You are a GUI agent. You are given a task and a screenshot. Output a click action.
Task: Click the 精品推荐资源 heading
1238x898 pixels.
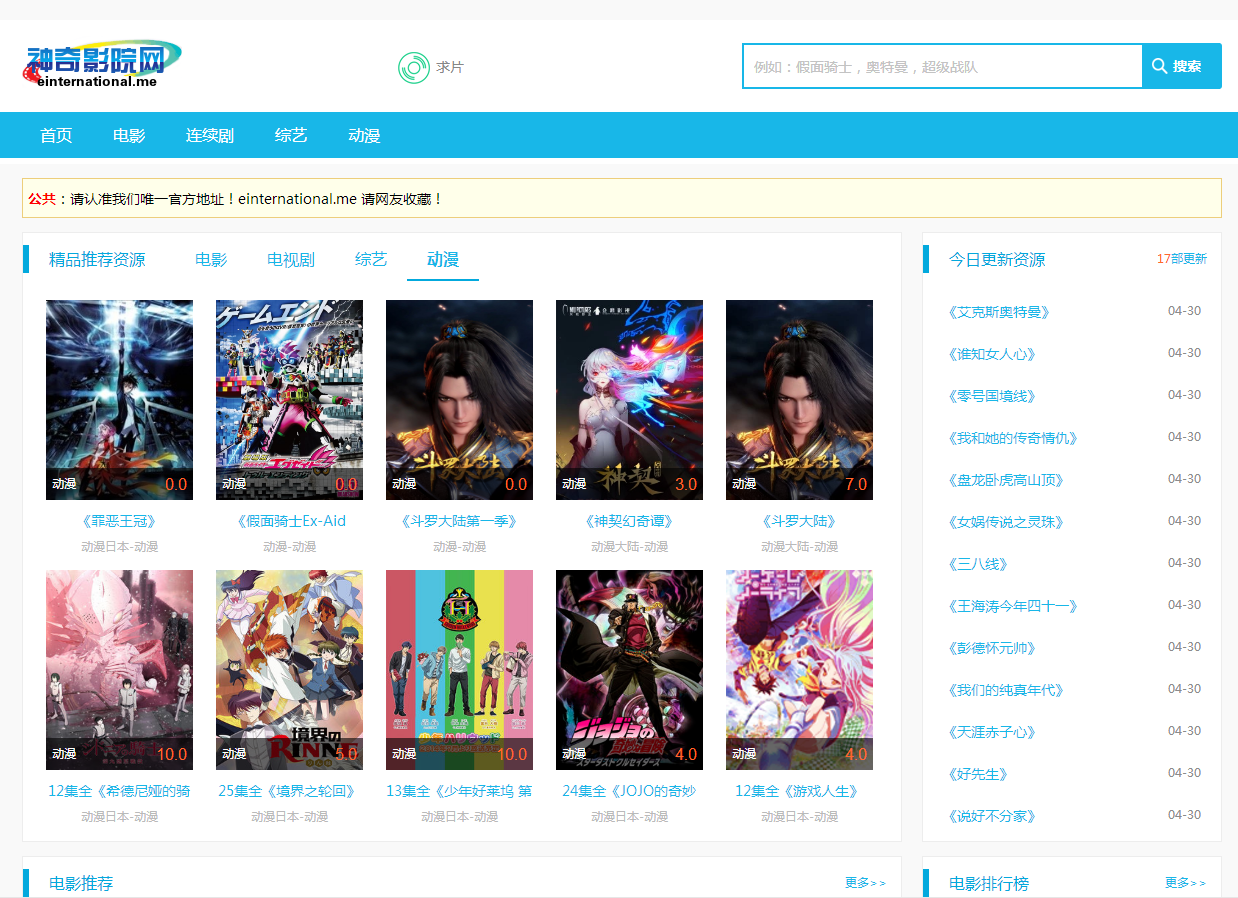pyautogui.click(x=97, y=260)
